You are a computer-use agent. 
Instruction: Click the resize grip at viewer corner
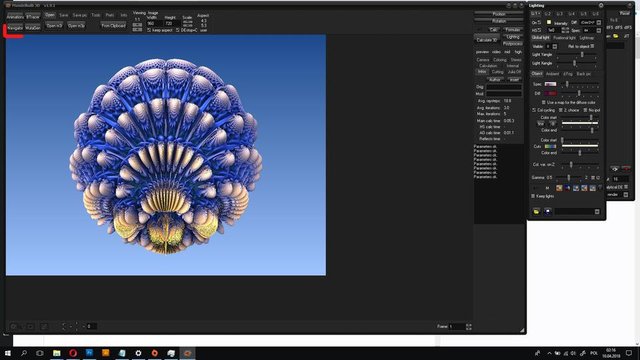(x=522, y=330)
